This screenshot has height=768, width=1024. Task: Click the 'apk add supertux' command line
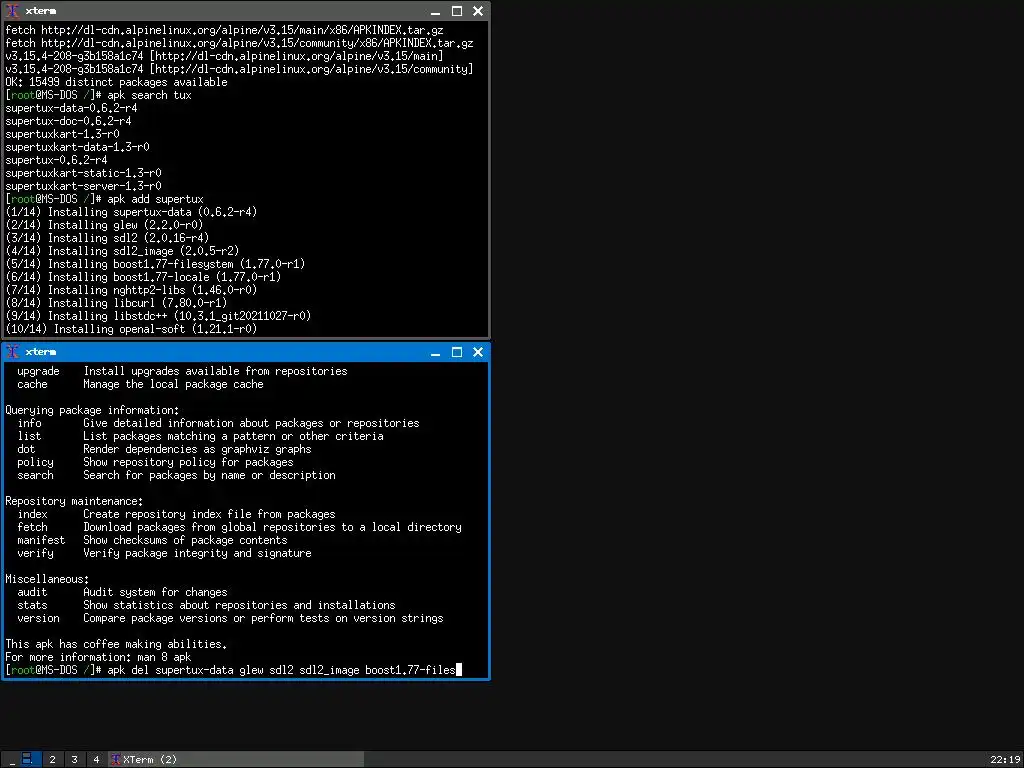pos(104,199)
